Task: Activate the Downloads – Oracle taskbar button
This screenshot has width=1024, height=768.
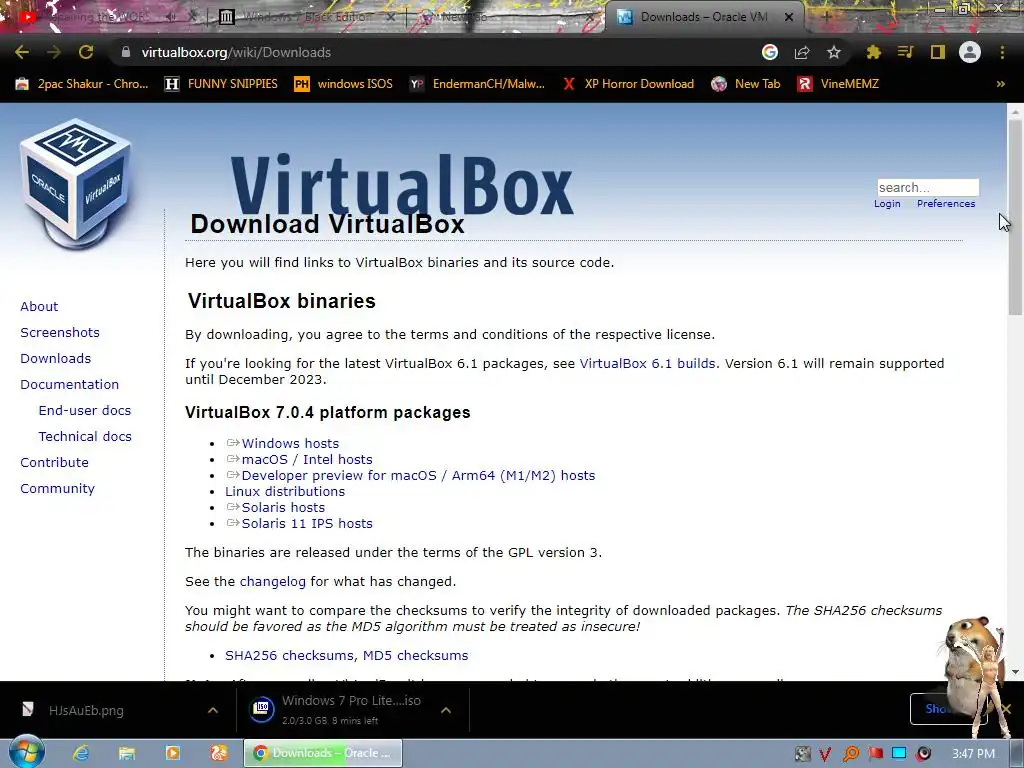Action: coord(323,753)
